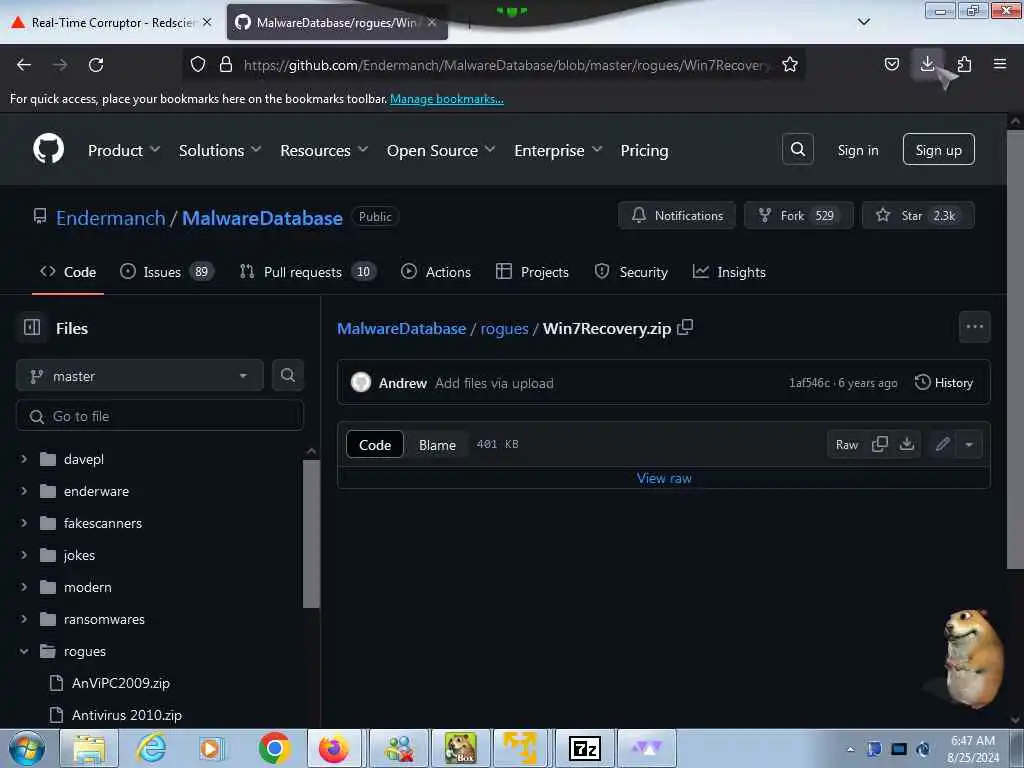Viewport: 1024px width, 768px height.
Task: Click the Sign up button
Action: [x=938, y=150]
